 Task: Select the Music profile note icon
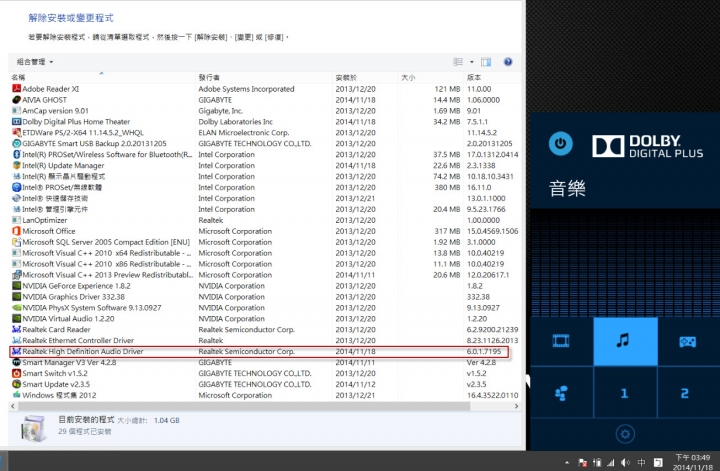point(623,341)
